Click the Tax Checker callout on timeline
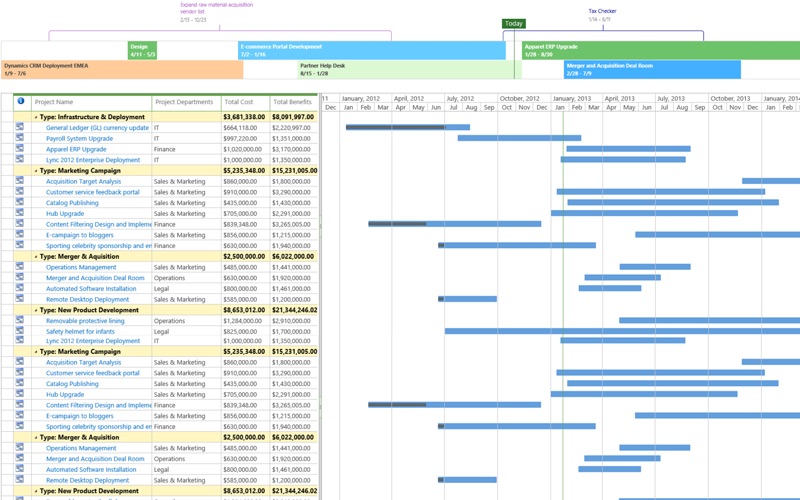 click(x=601, y=12)
